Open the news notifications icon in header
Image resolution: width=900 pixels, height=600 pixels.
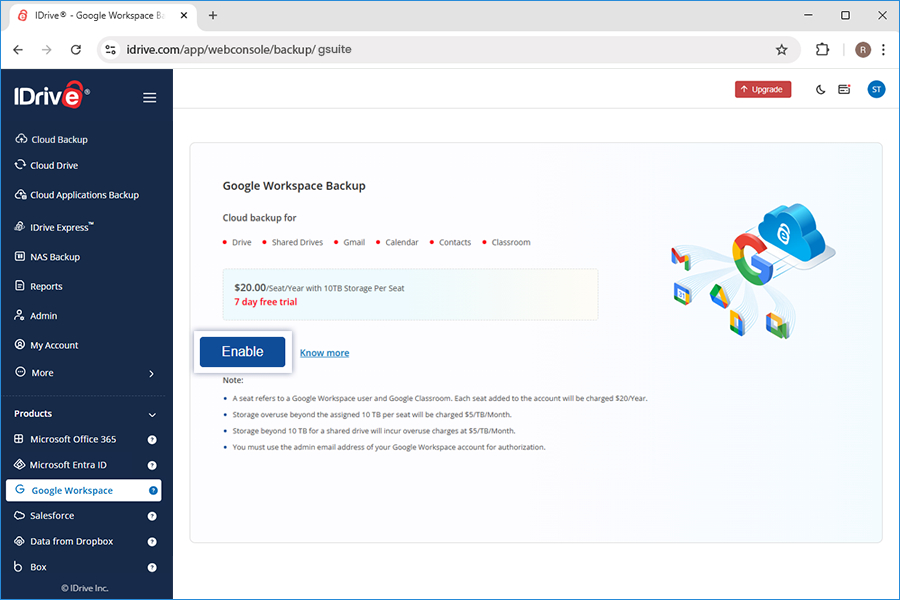point(844,89)
